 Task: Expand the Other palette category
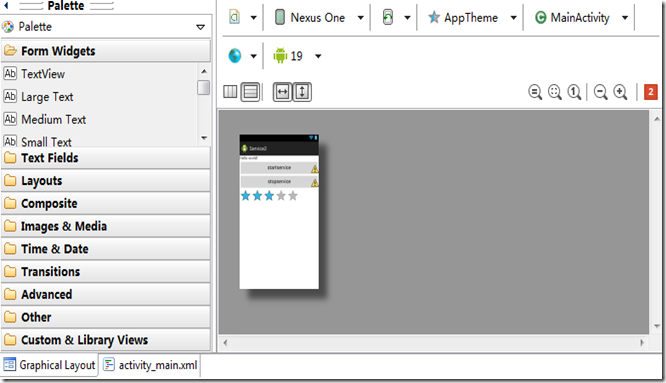106,317
